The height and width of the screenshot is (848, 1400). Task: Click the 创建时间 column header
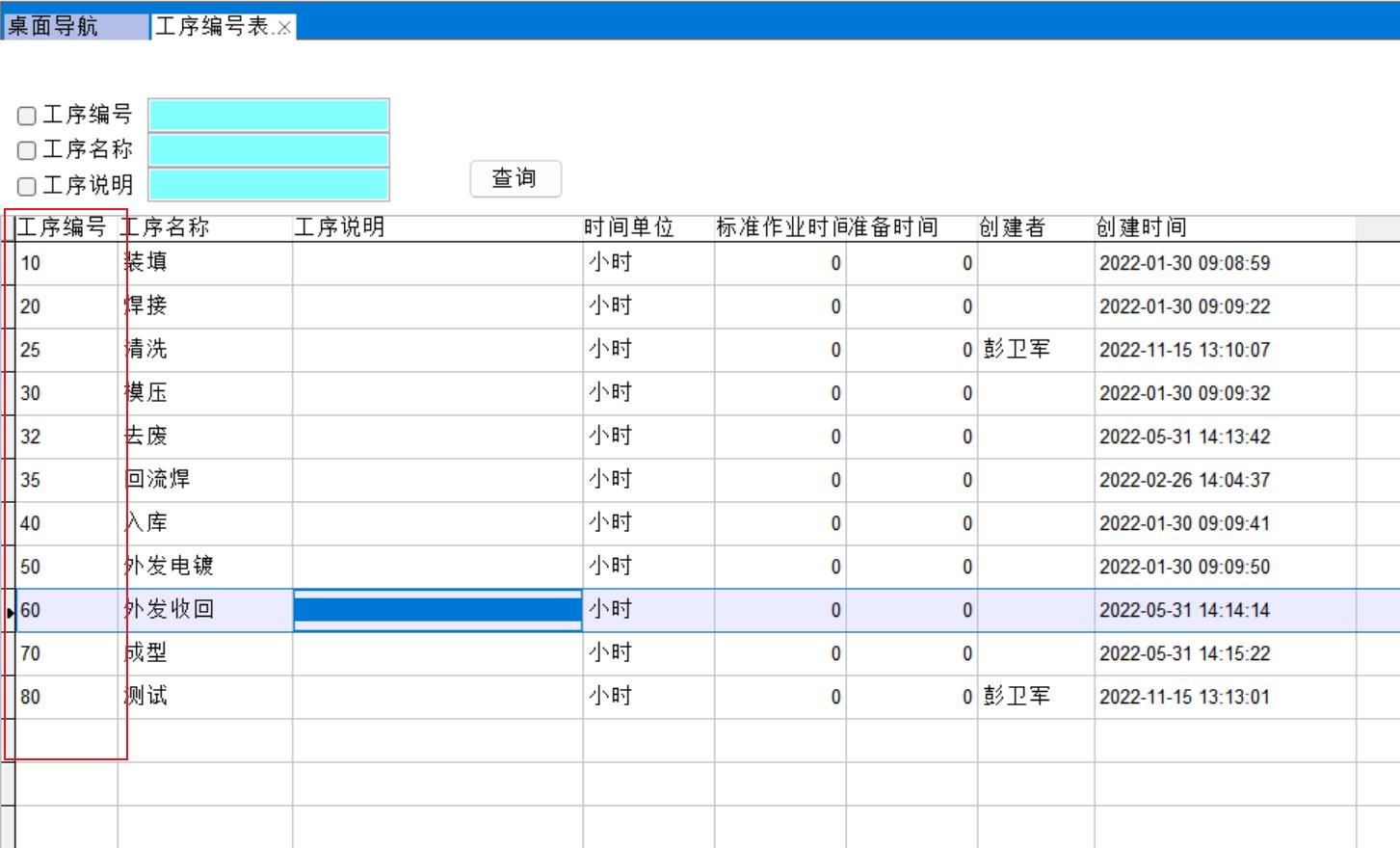coord(1142,227)
